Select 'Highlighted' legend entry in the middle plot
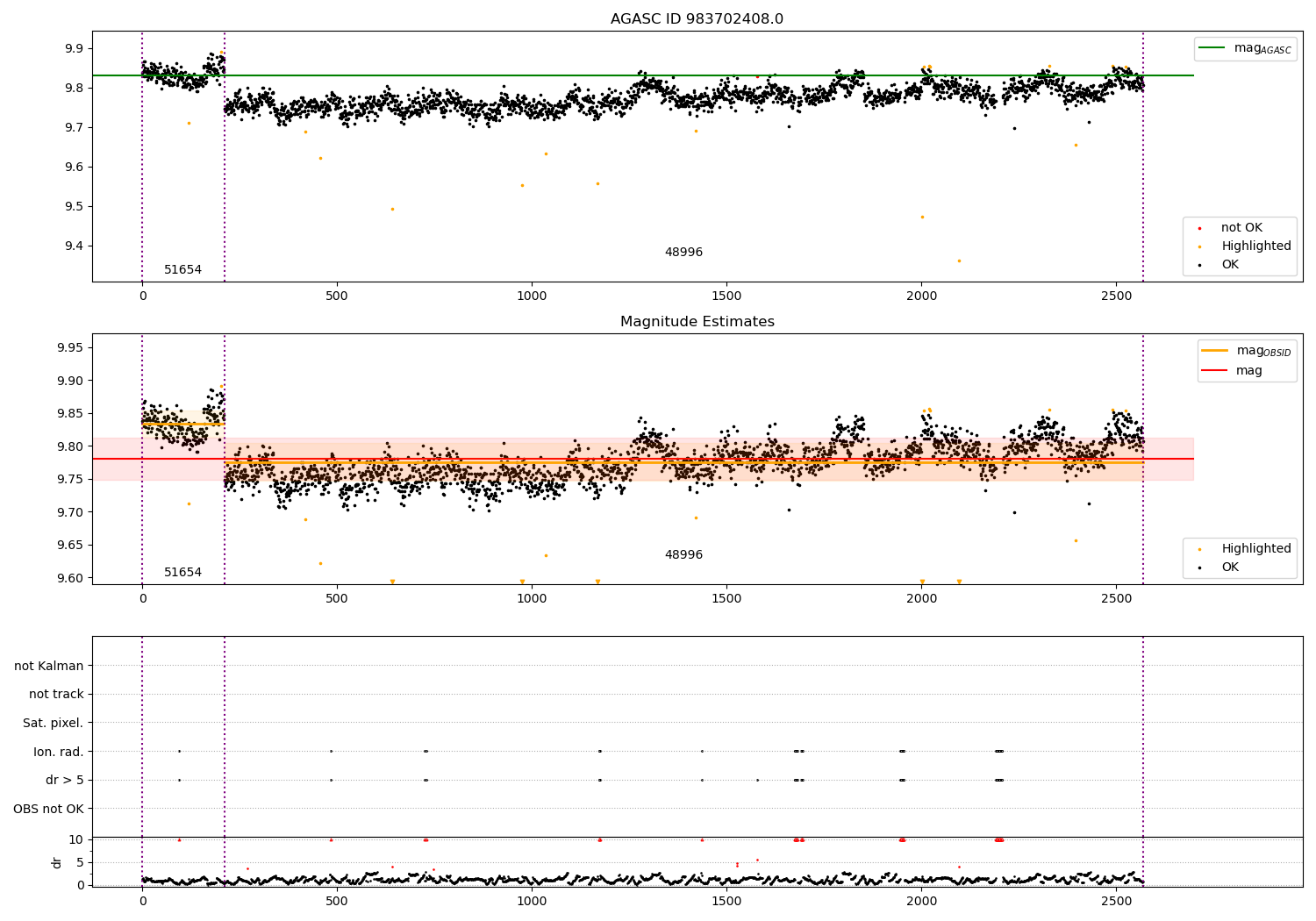The width and height of the screenshot is (1316, 921). 1255,549
